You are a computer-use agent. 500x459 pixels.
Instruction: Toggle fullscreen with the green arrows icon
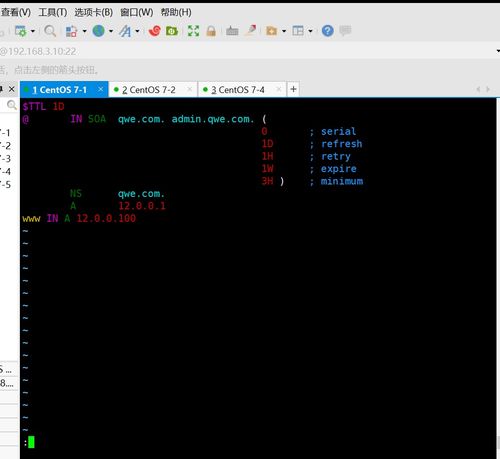(193, 31)
